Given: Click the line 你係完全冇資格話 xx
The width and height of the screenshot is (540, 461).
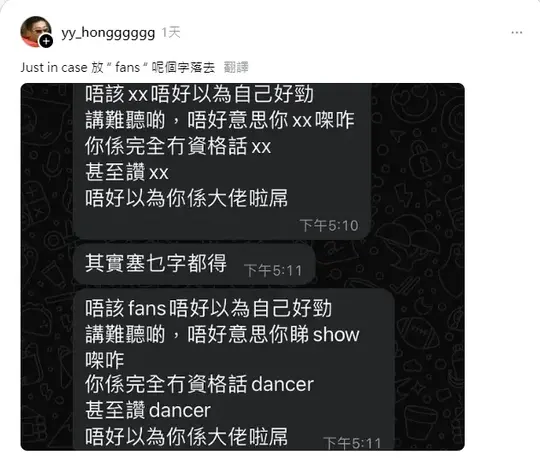Looking at the screenshot, I should click(178, 146).
